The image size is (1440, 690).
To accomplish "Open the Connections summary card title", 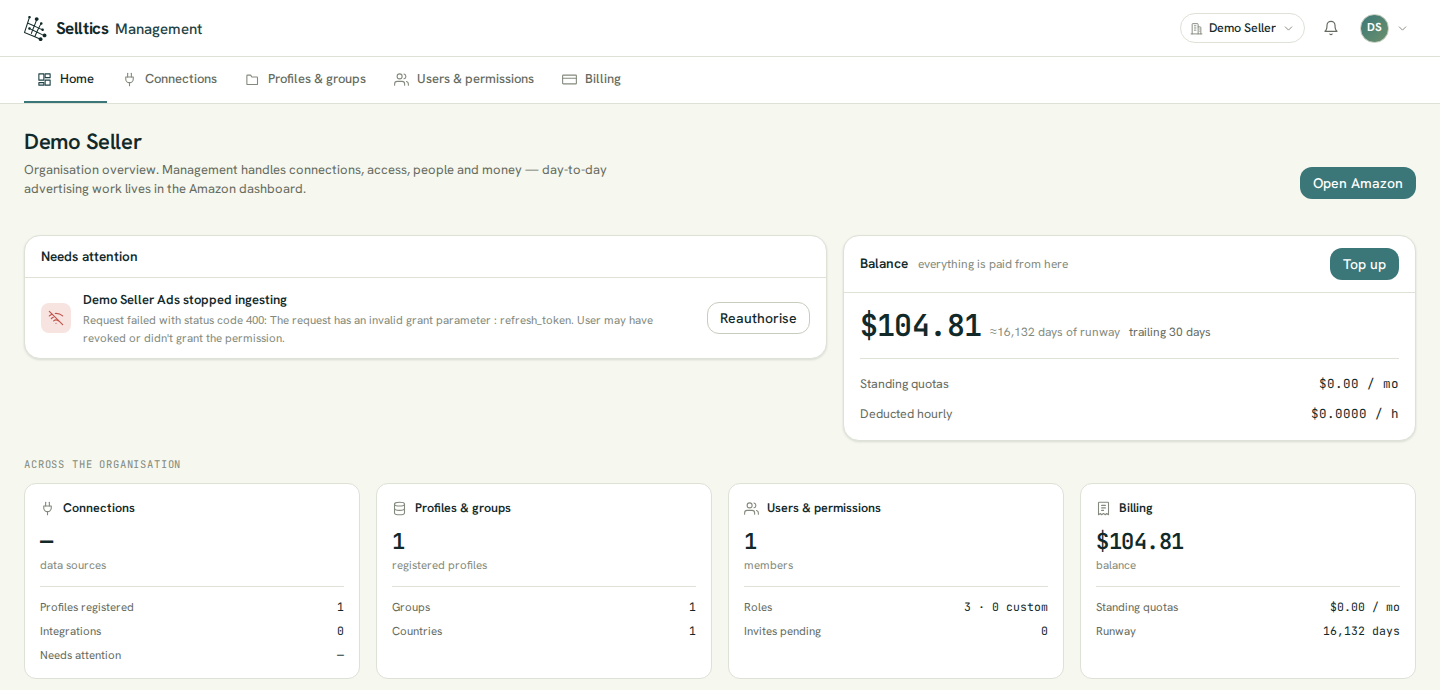I will [x=99, y=508].
